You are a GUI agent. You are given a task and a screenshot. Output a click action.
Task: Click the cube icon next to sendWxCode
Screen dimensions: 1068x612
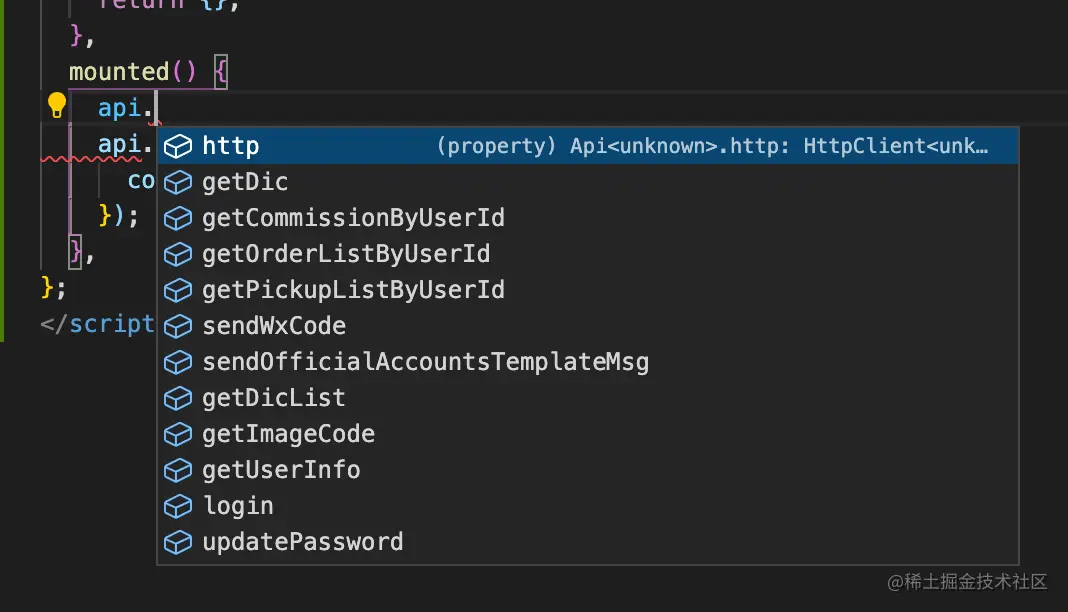pyautogui.click(x=178, y=326)
